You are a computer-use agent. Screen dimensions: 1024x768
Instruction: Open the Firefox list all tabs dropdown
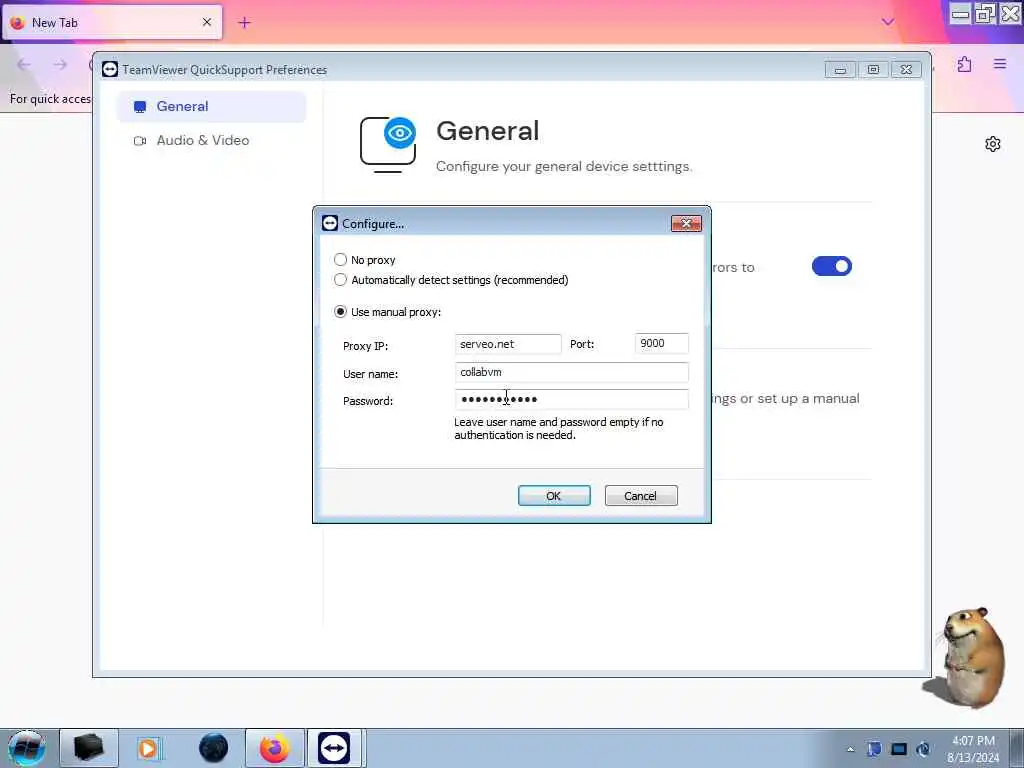click(x=888, y=22)
